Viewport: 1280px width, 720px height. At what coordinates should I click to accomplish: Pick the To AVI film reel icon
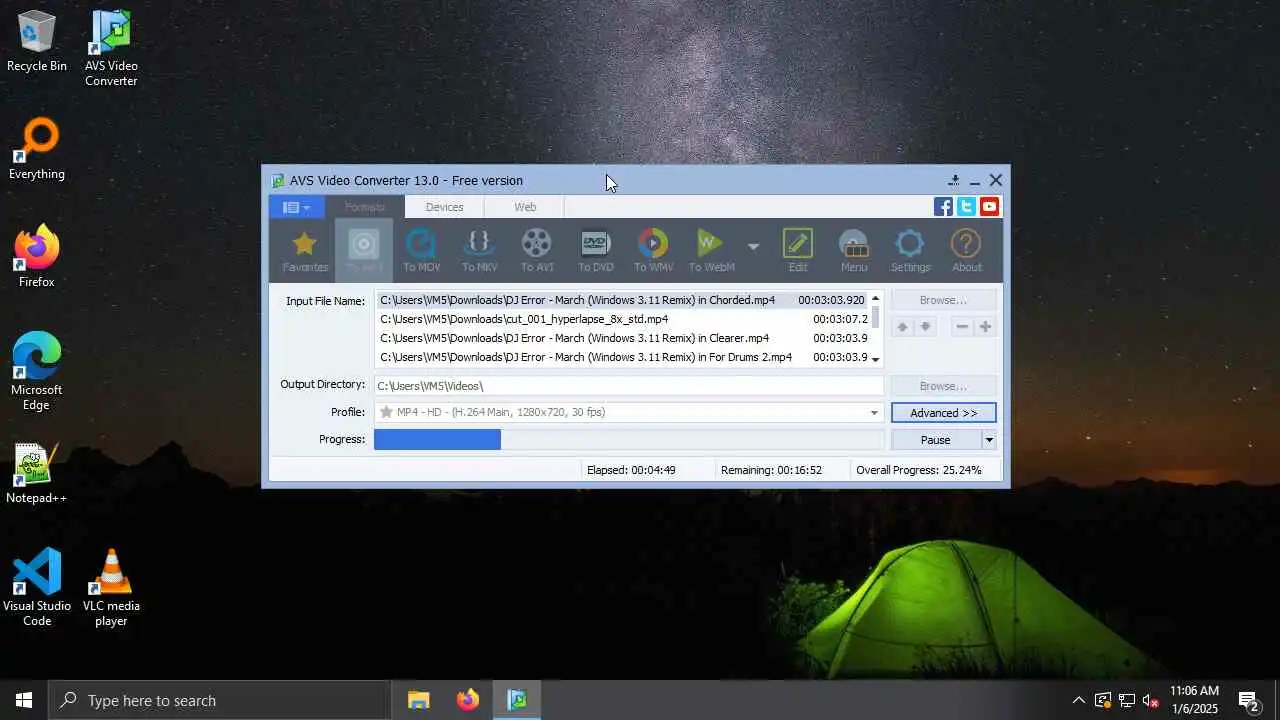pyautogui.click(x=537, y=250)
